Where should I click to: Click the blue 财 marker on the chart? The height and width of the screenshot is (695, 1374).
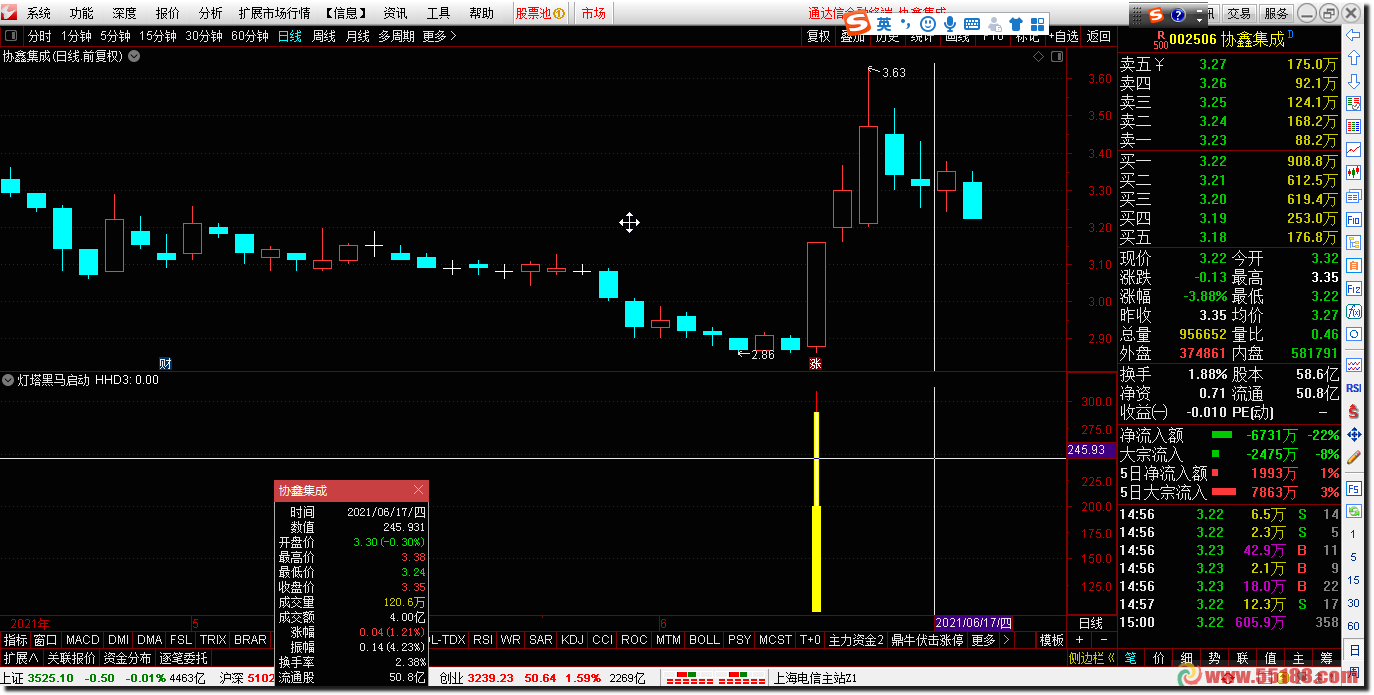point(166,364)
